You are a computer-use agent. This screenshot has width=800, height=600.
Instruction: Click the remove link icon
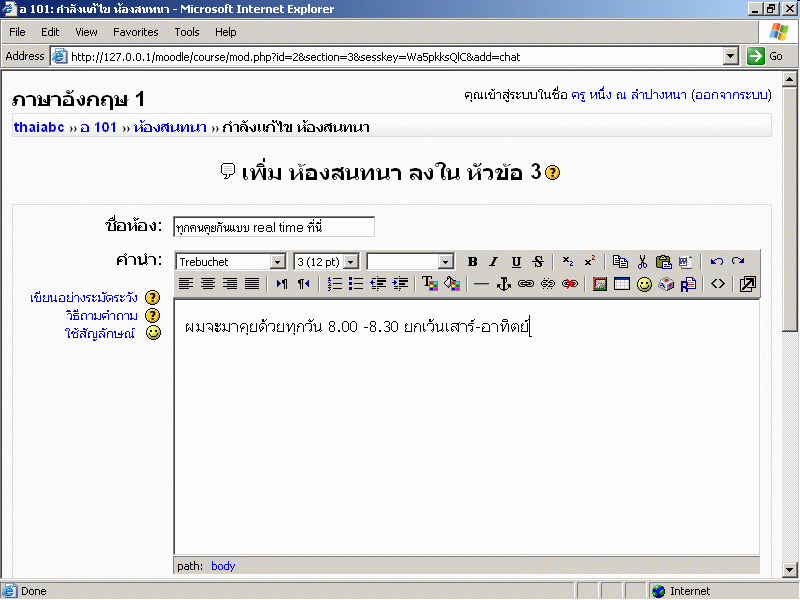[x=547, y=284]
